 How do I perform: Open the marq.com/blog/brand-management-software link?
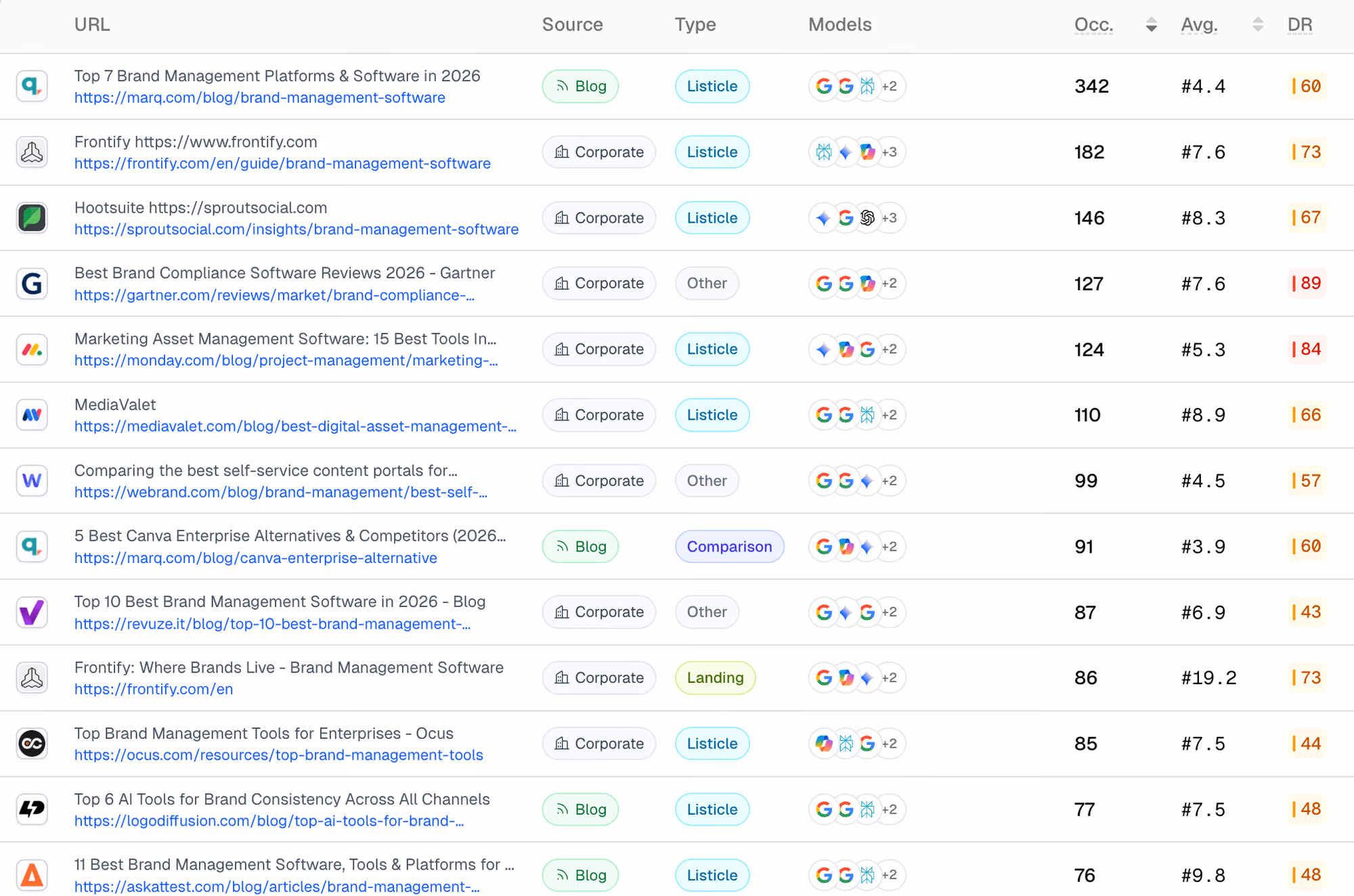(260, 97)
